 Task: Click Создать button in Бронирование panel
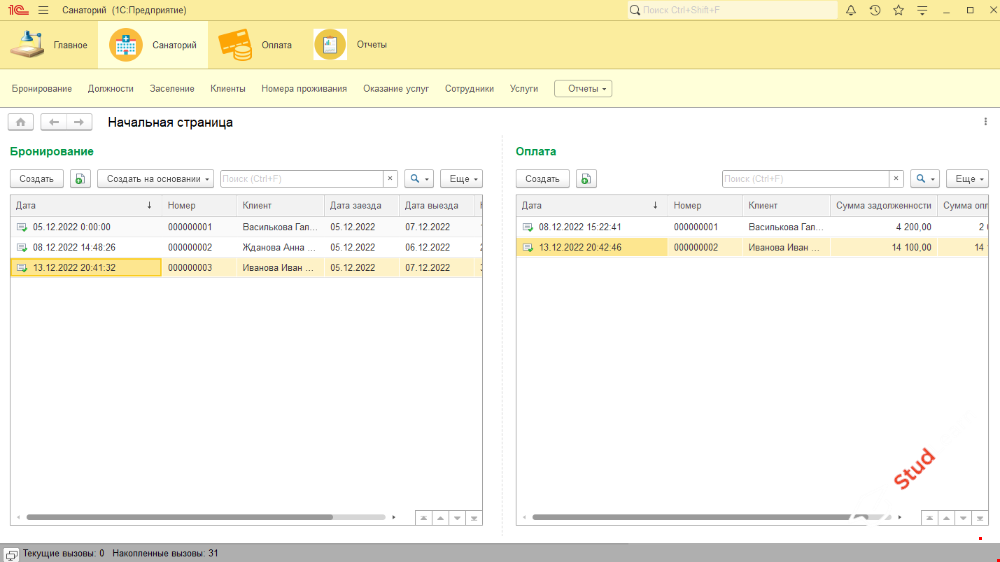pyautogui.click(x=37, y=179)
